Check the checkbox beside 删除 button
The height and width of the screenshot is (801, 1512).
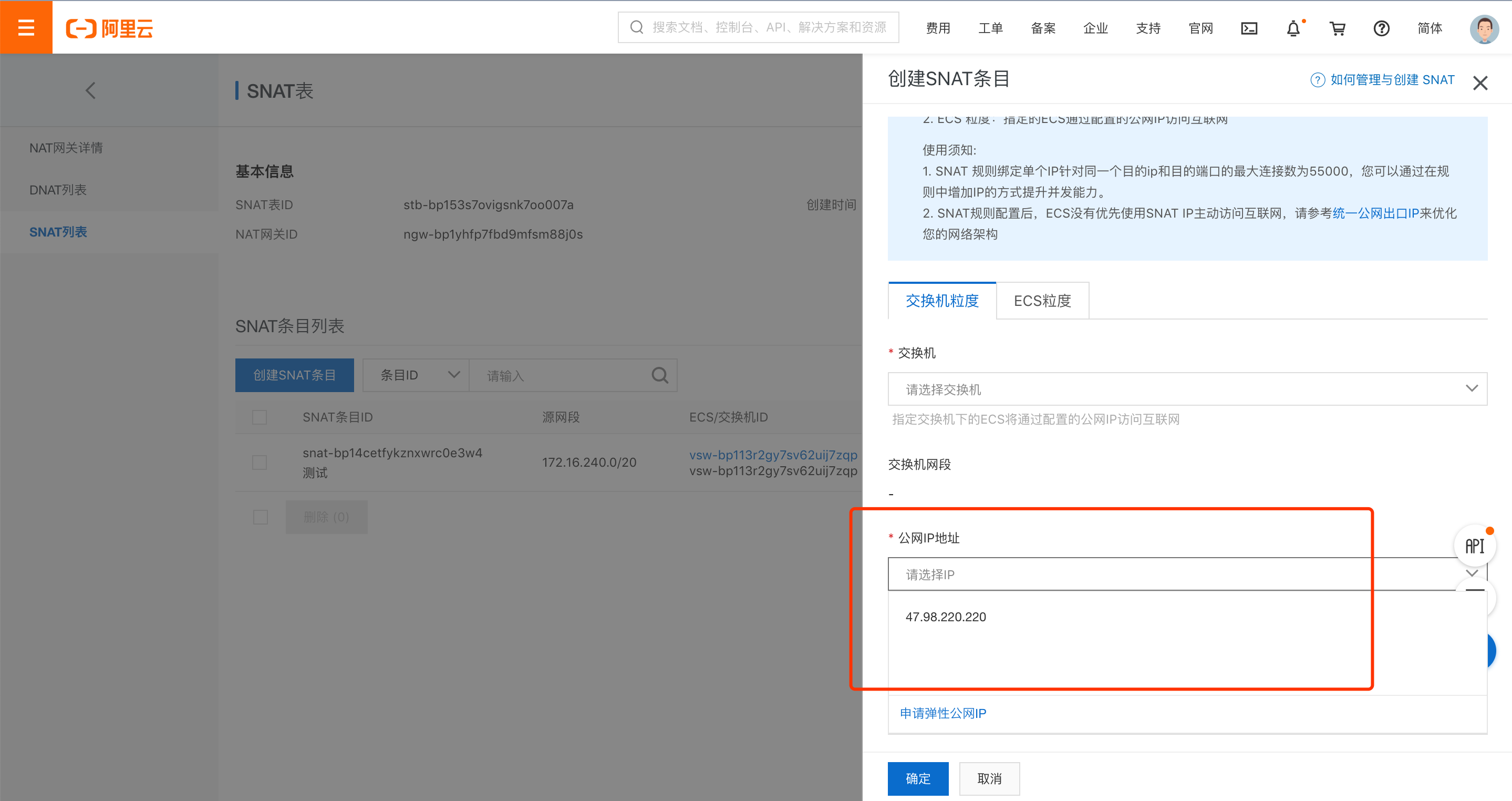261,517
